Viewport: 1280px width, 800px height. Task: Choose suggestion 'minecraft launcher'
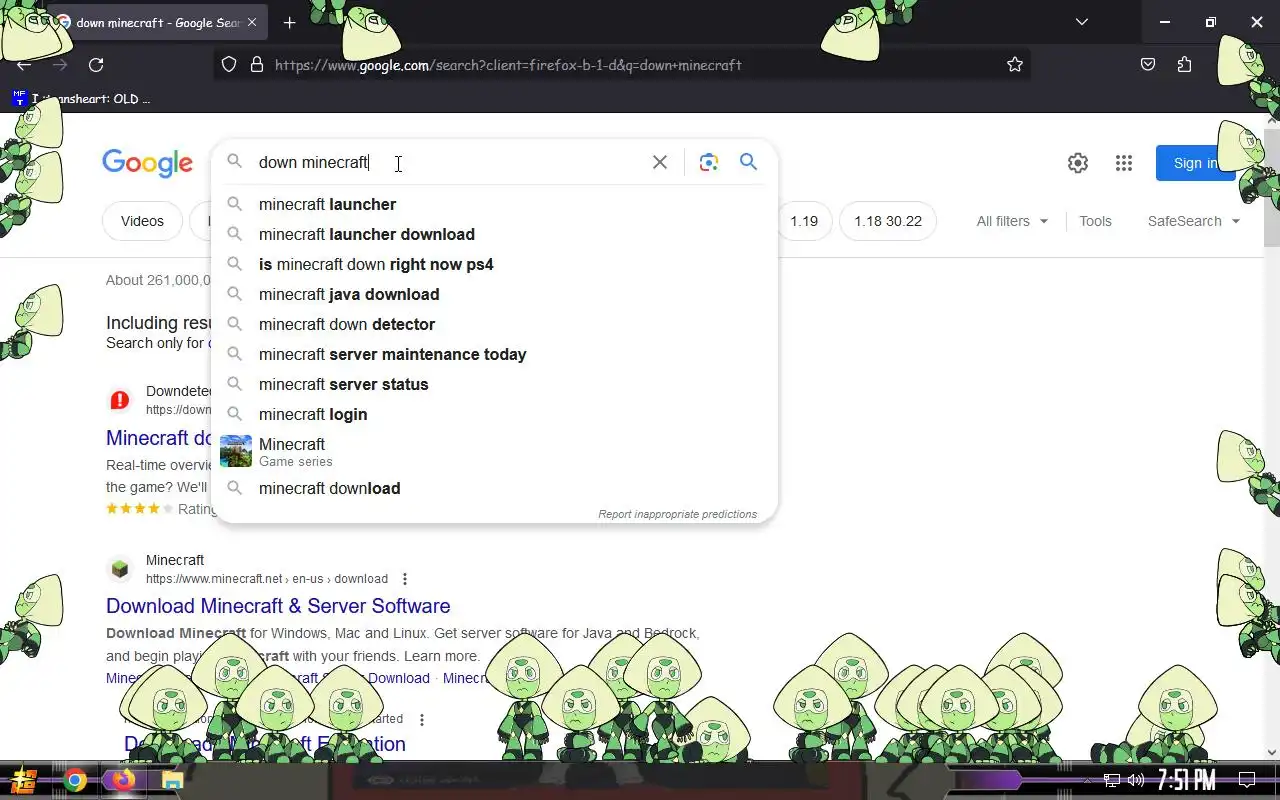pyautogui.click(x=495, y=204)
